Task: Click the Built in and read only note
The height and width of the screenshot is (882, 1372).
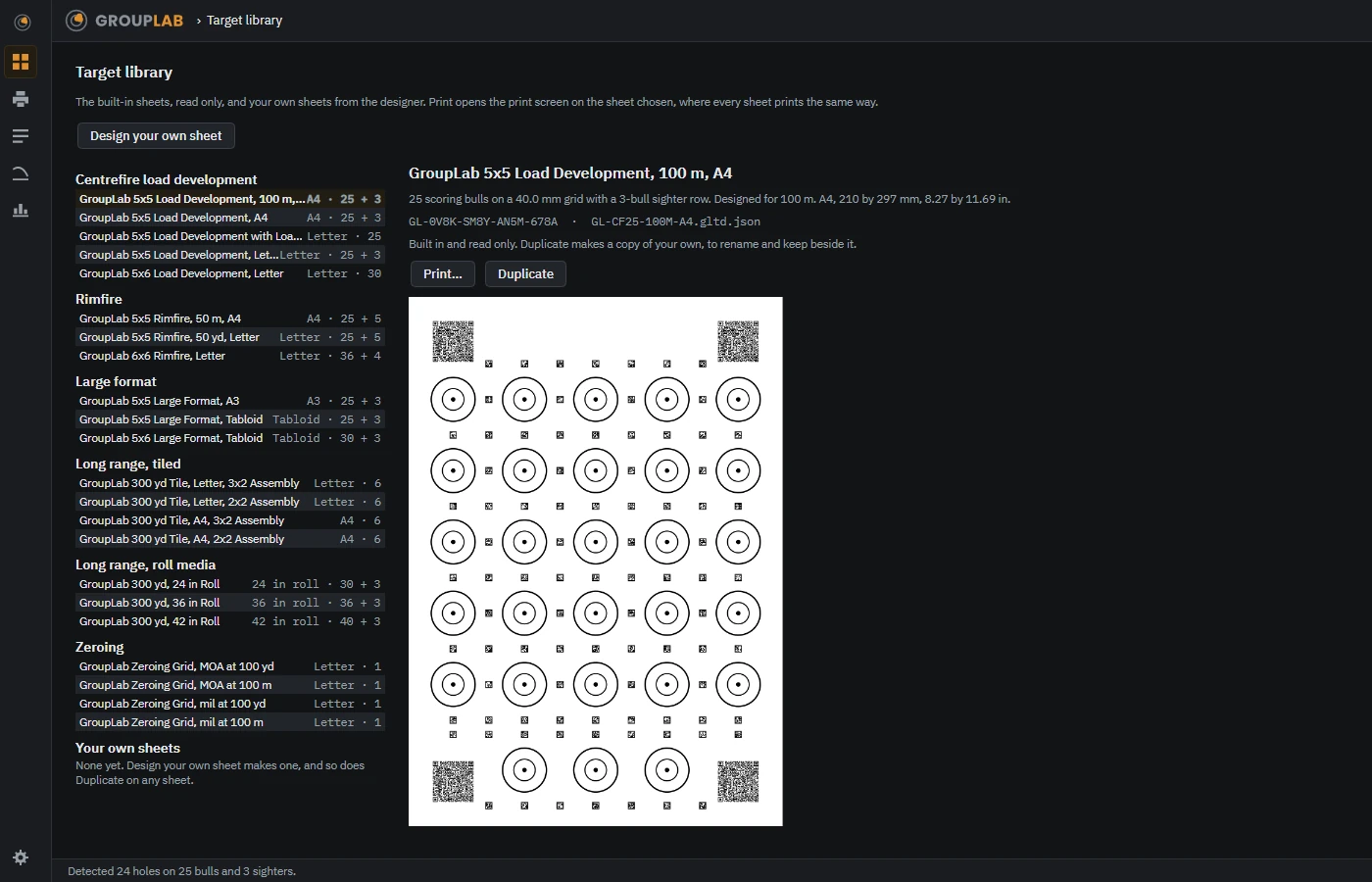Action: (632, 244)
